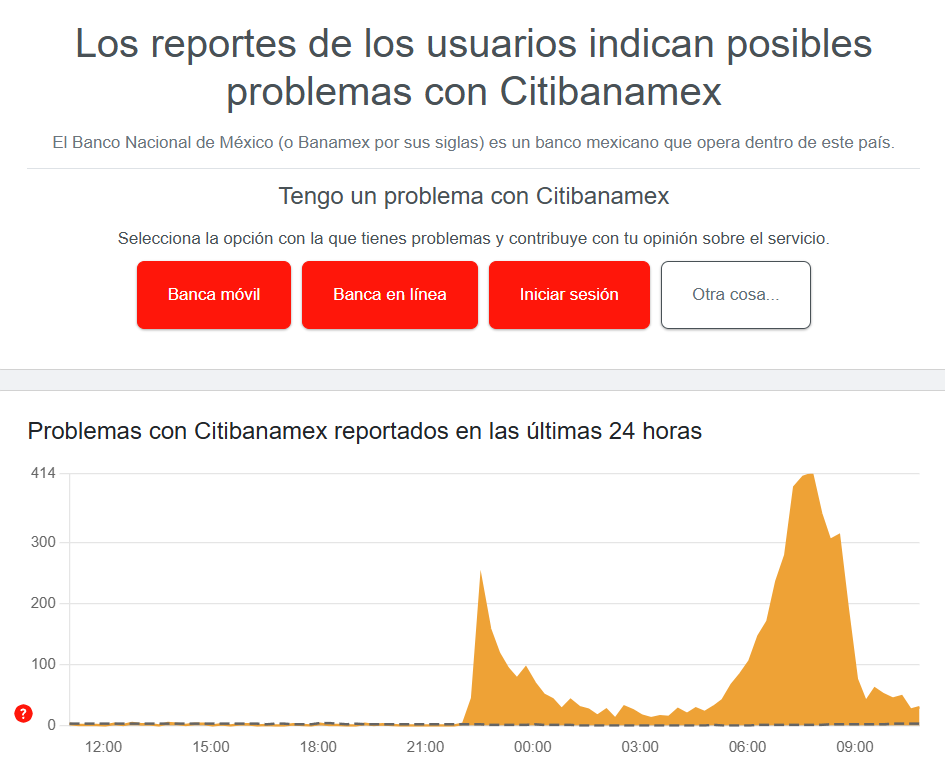Click the Tengo un problema con Citibanamex heading

pos(474,196)
